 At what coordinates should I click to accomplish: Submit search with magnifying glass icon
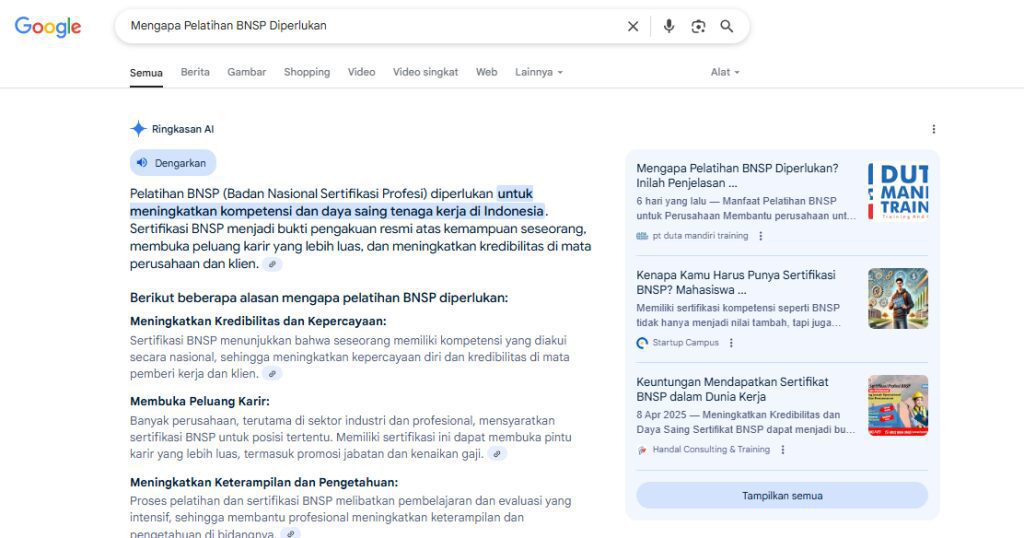tap(727, 26)
